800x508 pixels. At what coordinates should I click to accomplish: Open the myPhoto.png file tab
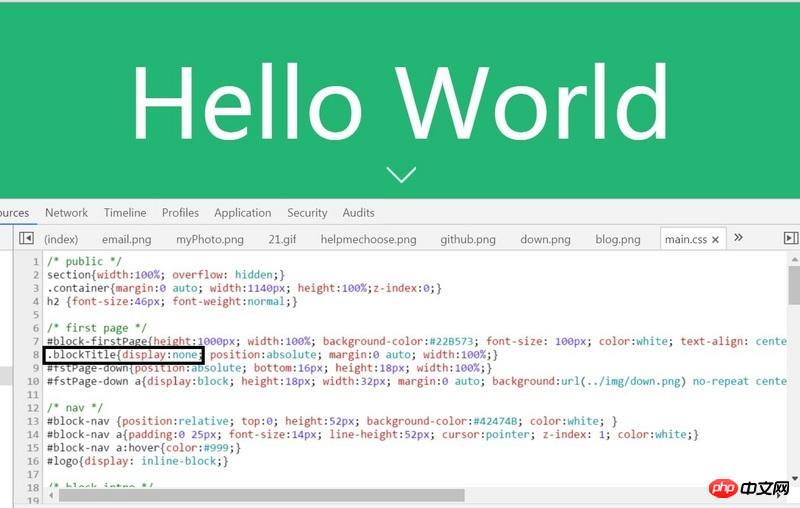tap(210, 239)
